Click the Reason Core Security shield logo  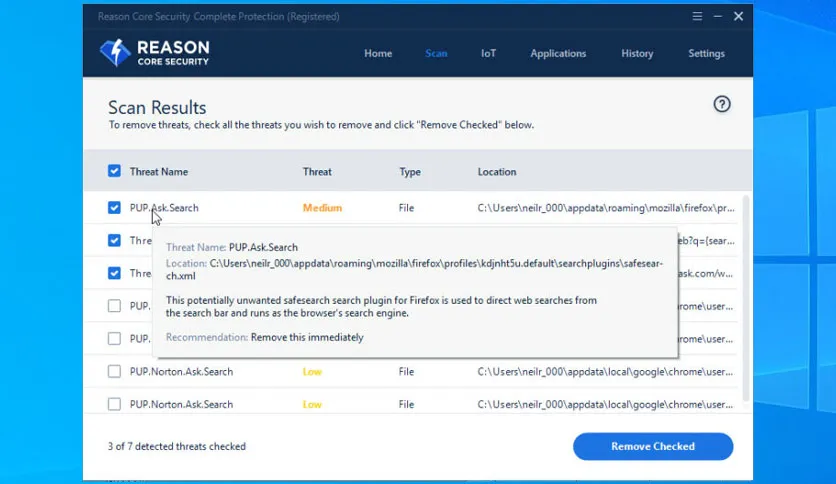[115, 53]
